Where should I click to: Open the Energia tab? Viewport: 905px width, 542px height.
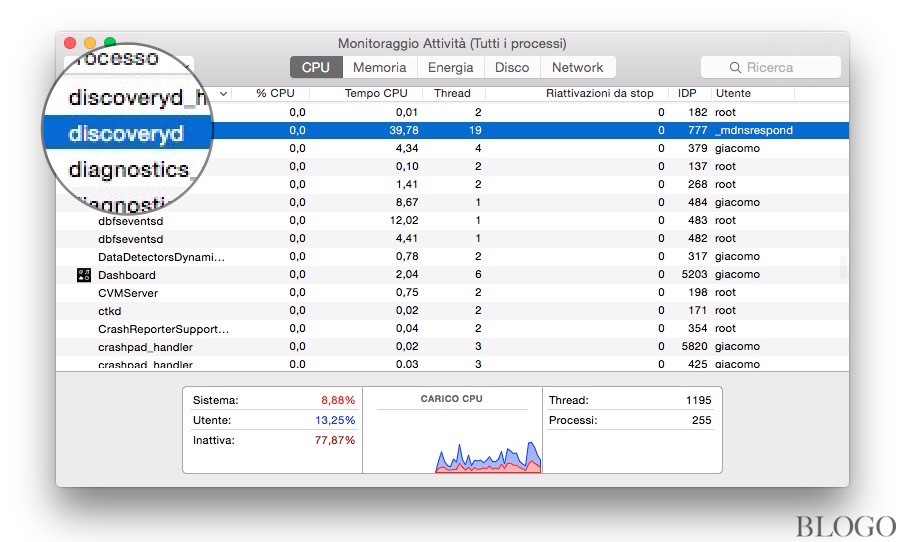(x=451, y=68)
